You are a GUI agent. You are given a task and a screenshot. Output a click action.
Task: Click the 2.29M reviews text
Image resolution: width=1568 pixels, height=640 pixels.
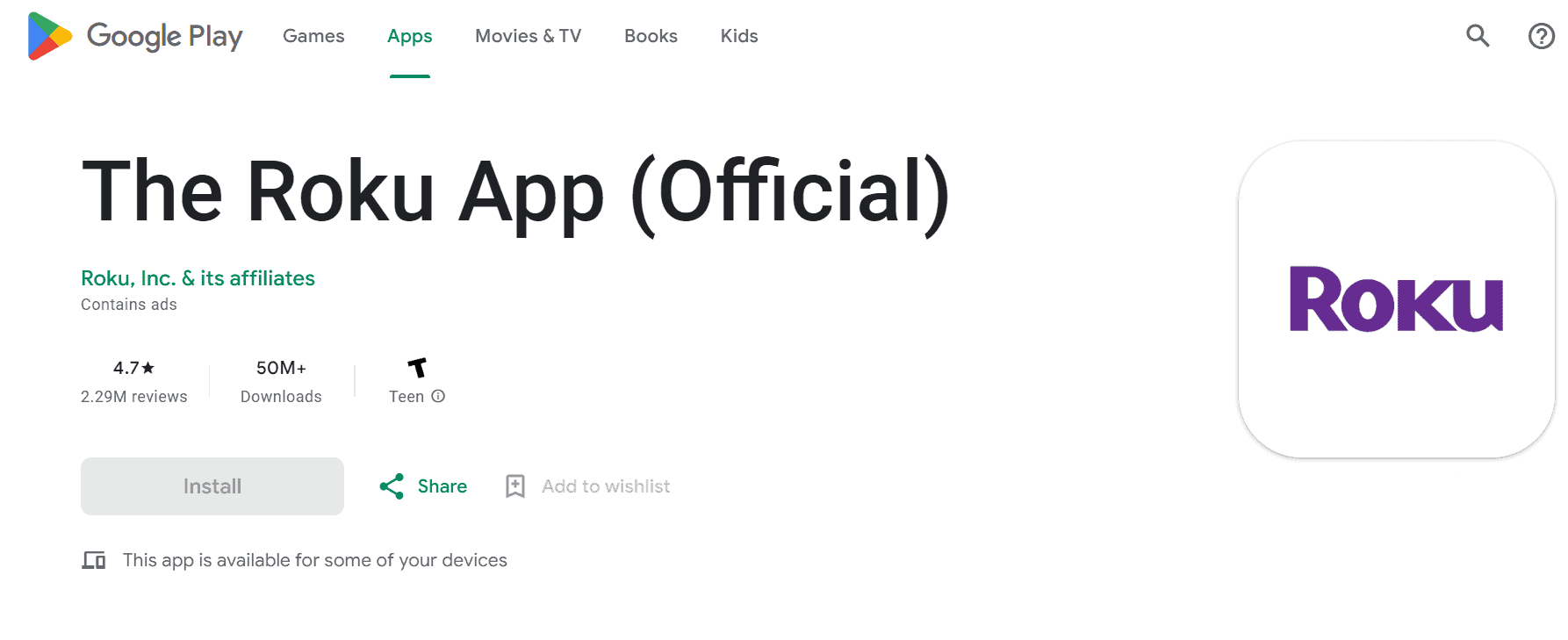pos(134,397)
